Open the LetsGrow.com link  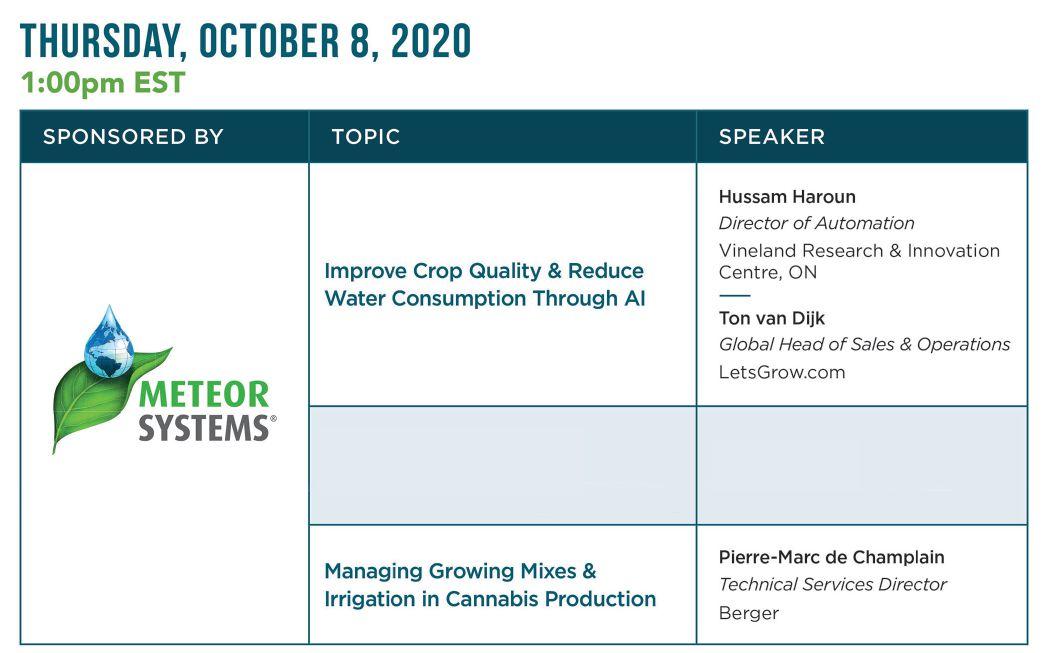pyautogui.click(x=782, y=372)
